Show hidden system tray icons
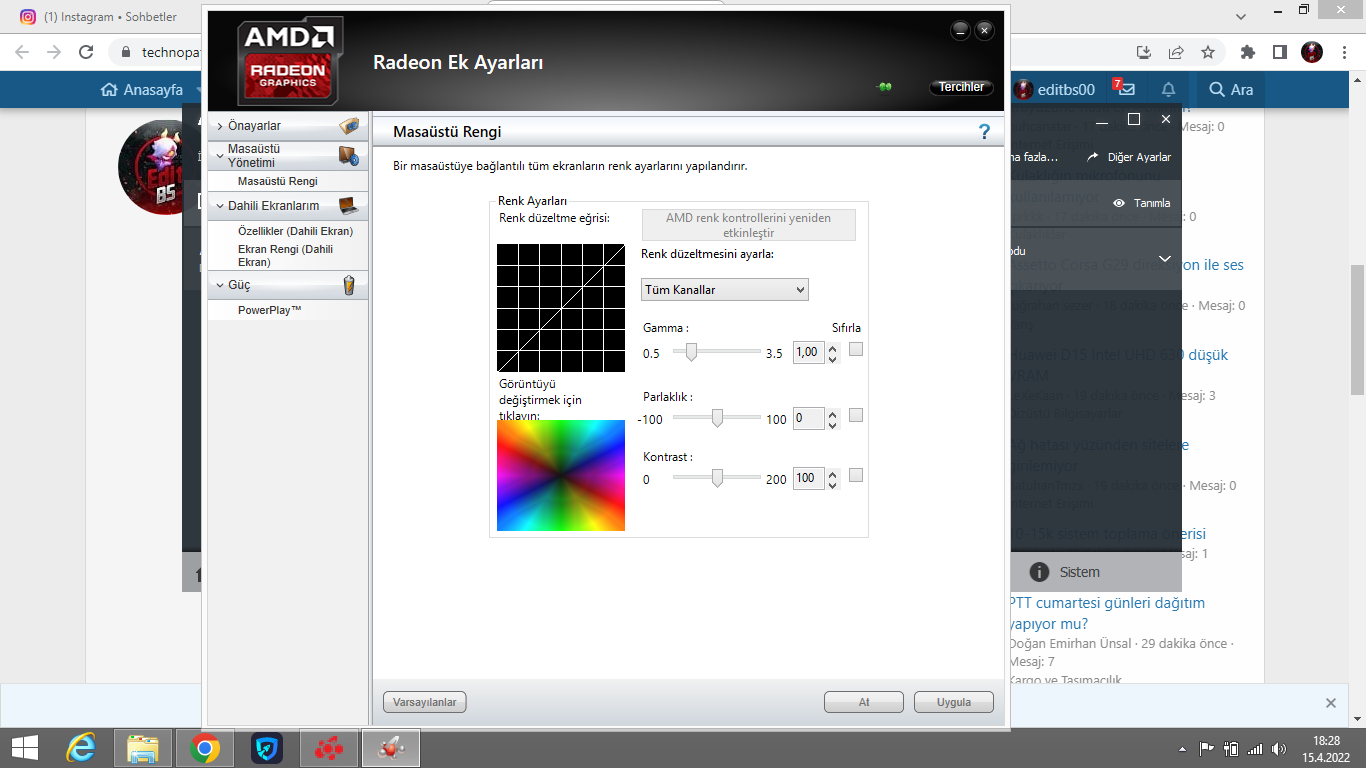Viewport: 1366px width, 768px height. (1184, 748)
